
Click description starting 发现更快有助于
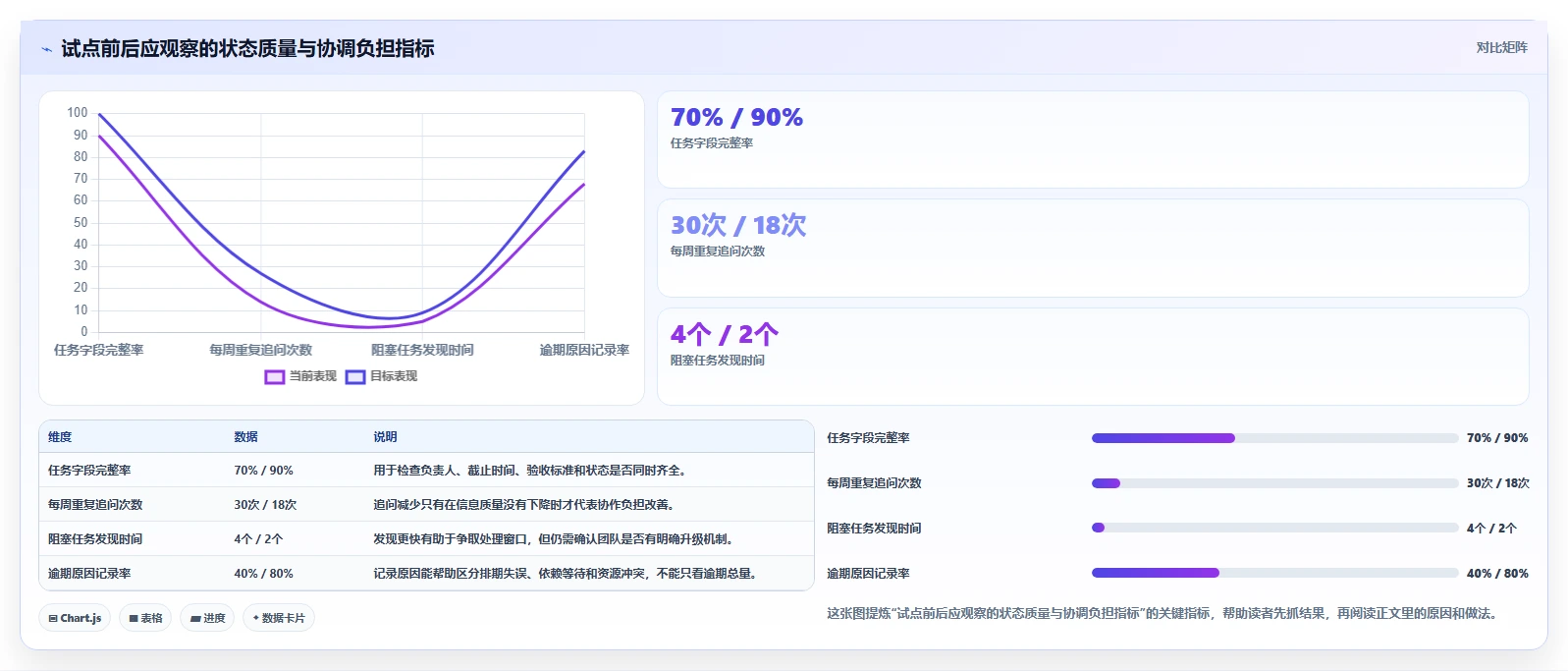pos(556,539)
